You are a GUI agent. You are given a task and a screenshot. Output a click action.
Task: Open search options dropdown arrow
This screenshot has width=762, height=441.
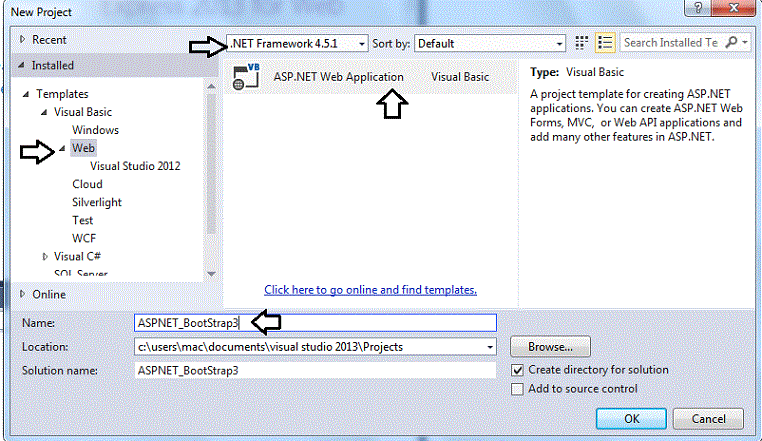pos(745,43)
